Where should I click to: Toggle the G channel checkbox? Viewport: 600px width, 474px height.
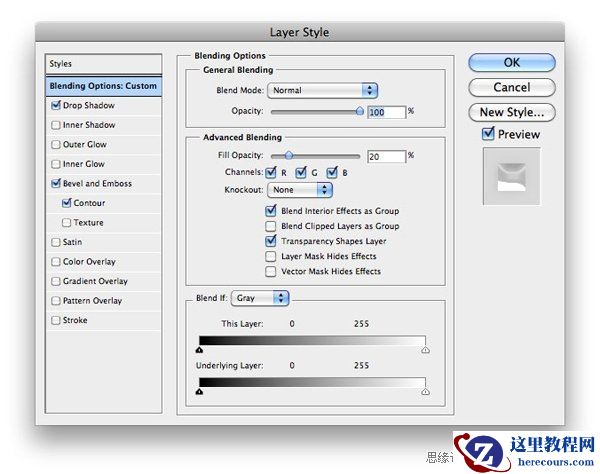301,173
